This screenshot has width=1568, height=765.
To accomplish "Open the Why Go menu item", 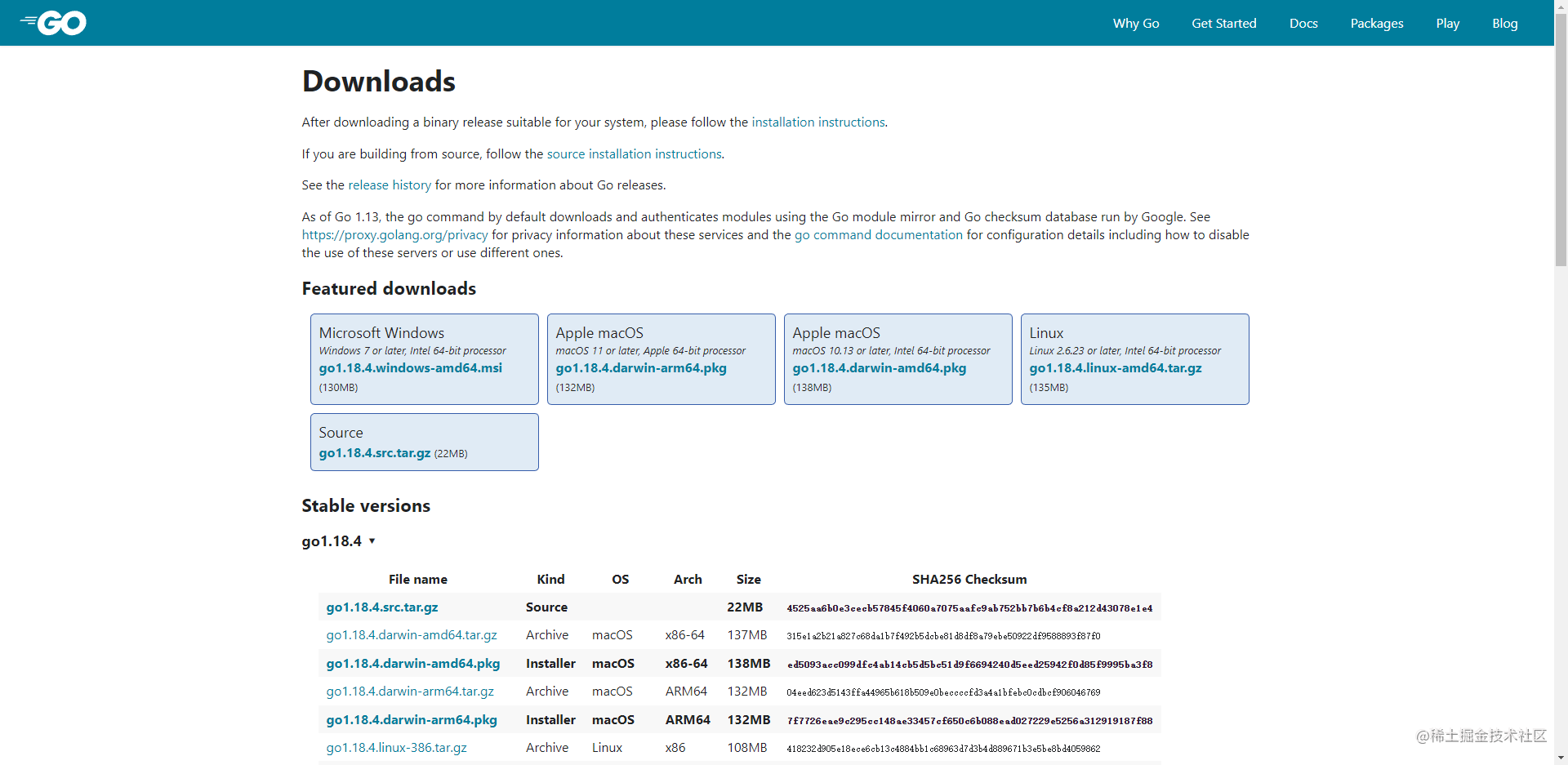I will tap(1136, 23).
